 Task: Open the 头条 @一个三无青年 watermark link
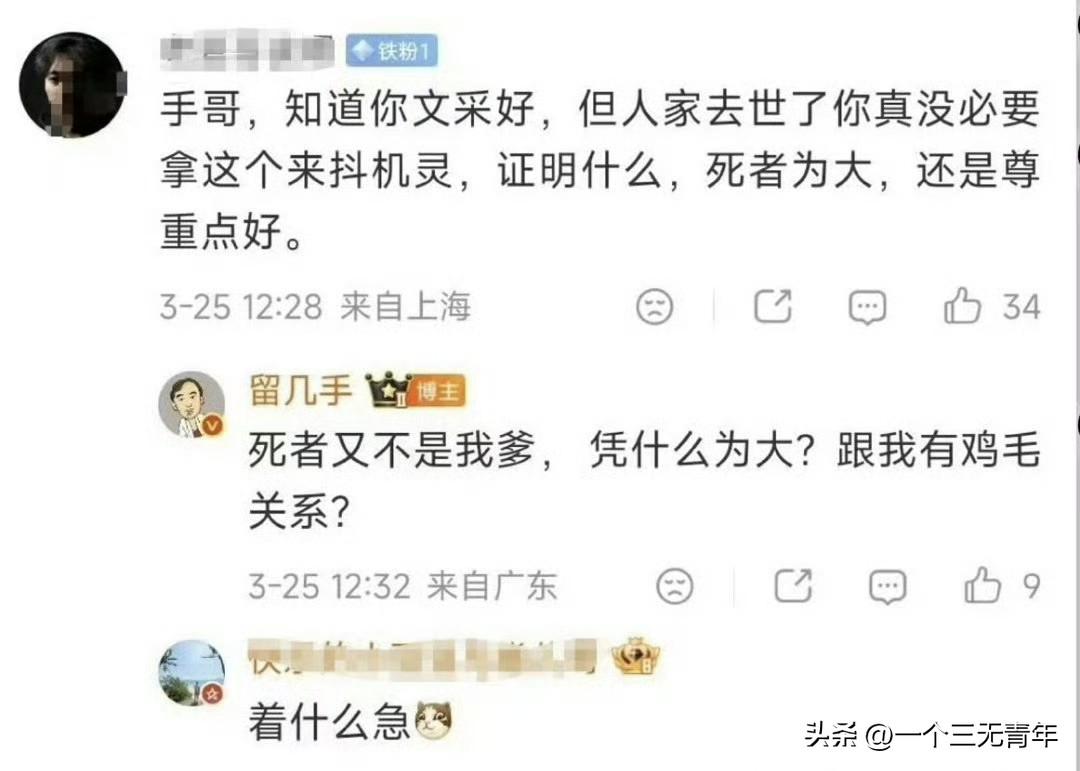click(931, 735)
